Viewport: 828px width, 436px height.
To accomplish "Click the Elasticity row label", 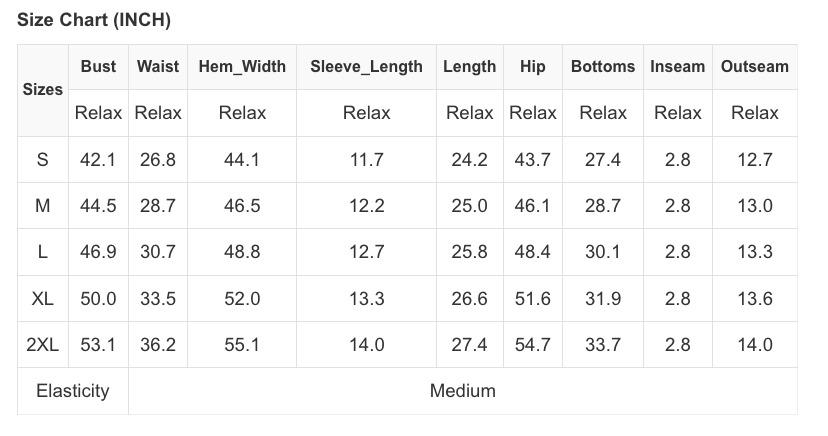I will tap(73, 391).
